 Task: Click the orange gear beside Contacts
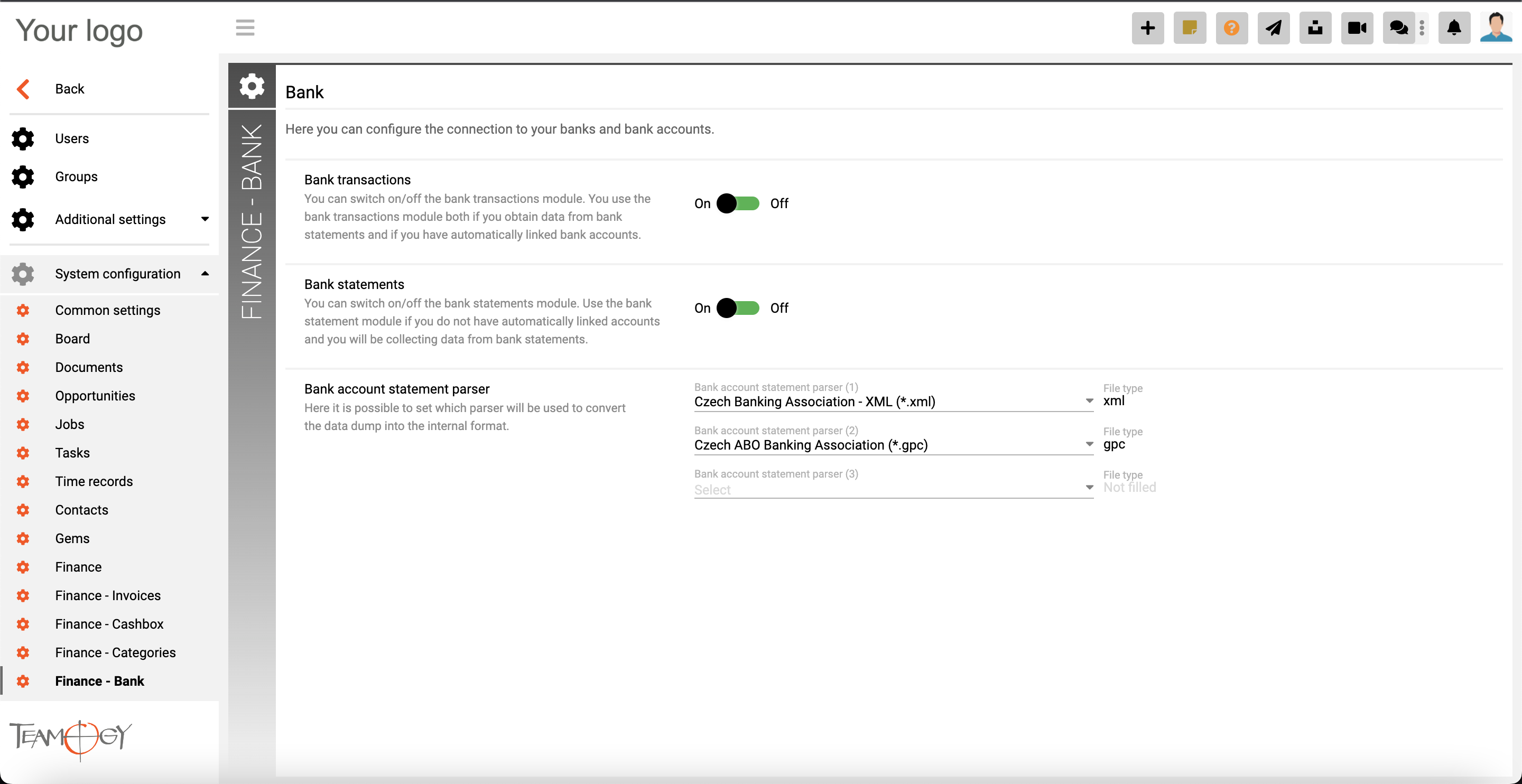pyautogui.click(x=23, y=510)
